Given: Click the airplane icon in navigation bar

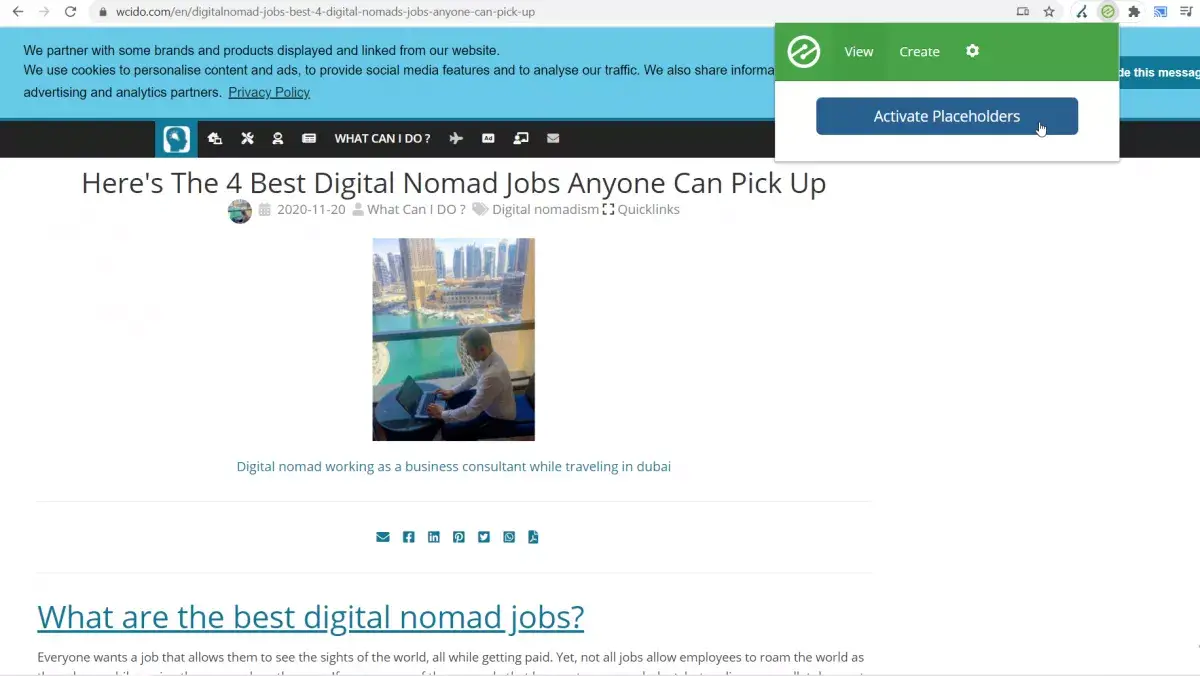Looking at the screenshot, I should pos(456,139).
